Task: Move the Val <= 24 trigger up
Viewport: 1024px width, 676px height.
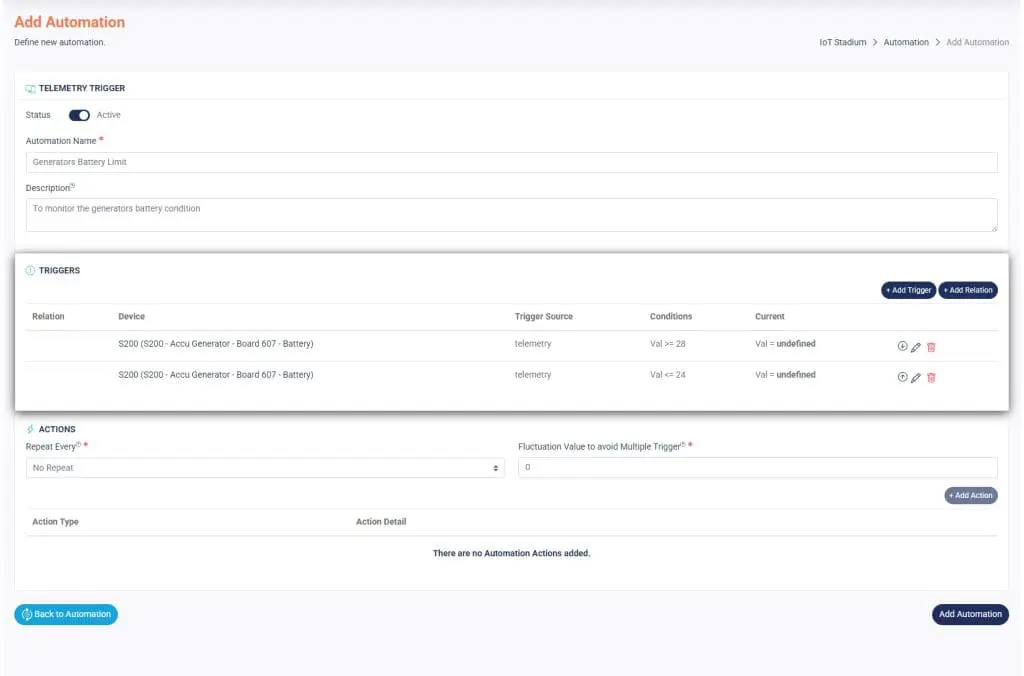Action: pos(902,377)
